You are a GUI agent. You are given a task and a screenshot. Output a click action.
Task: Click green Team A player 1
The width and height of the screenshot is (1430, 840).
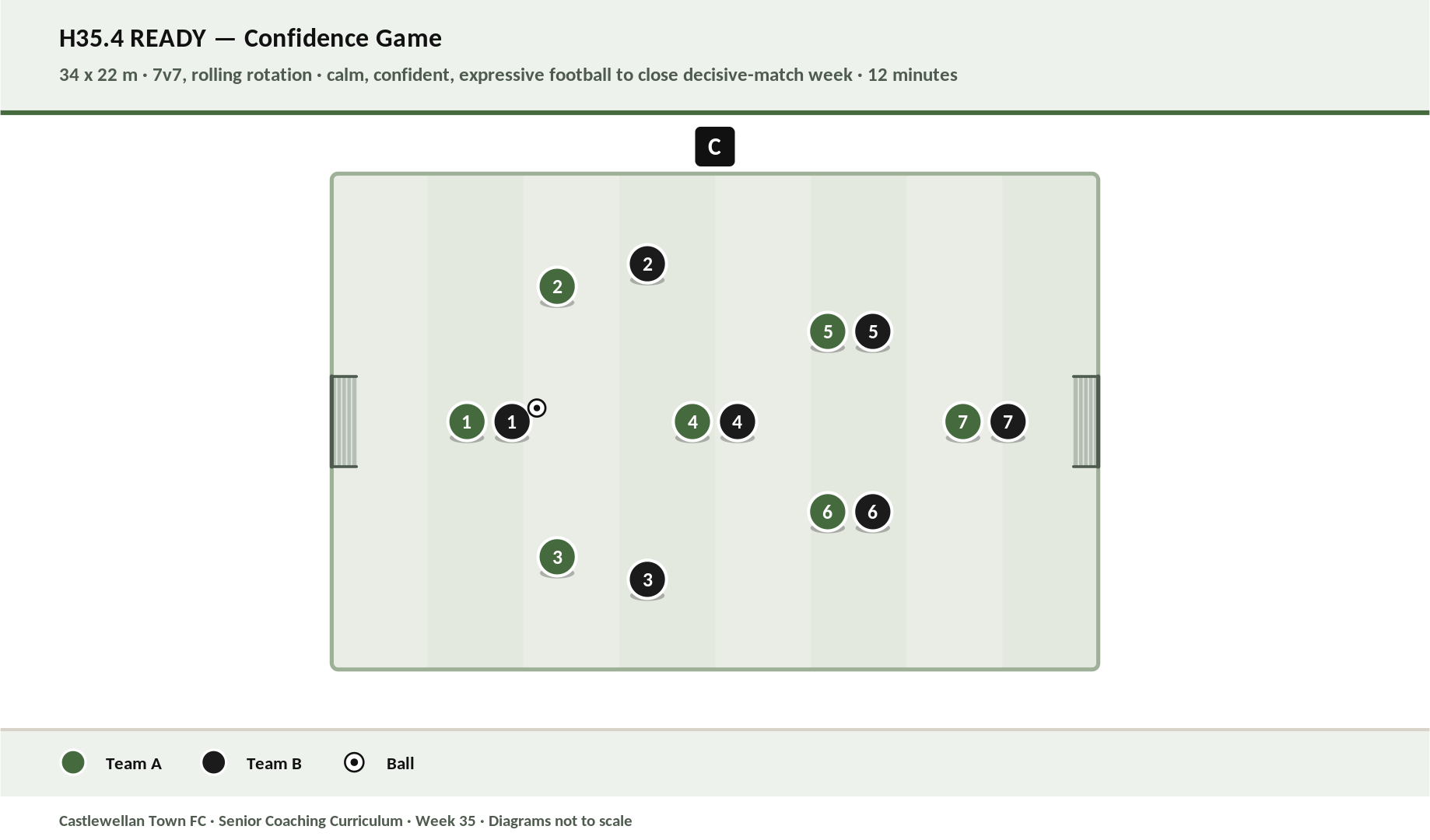(x=467, y=422)
